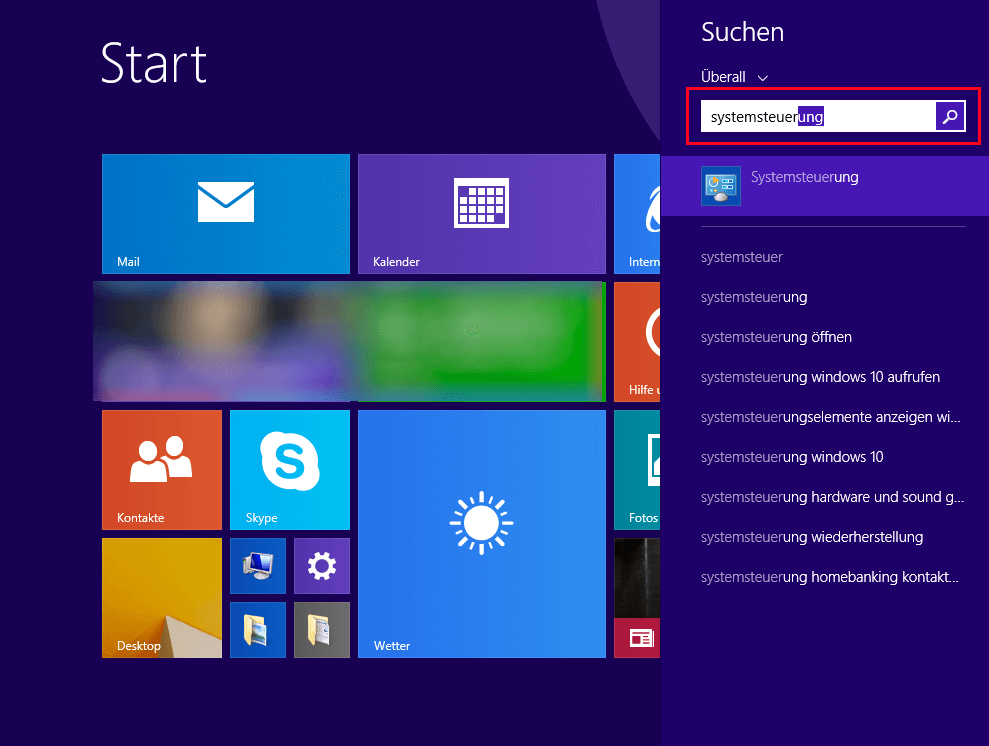Choose suggestion "systemsteuerung windows 10"
989x746 pixels.
pos(792,457)
